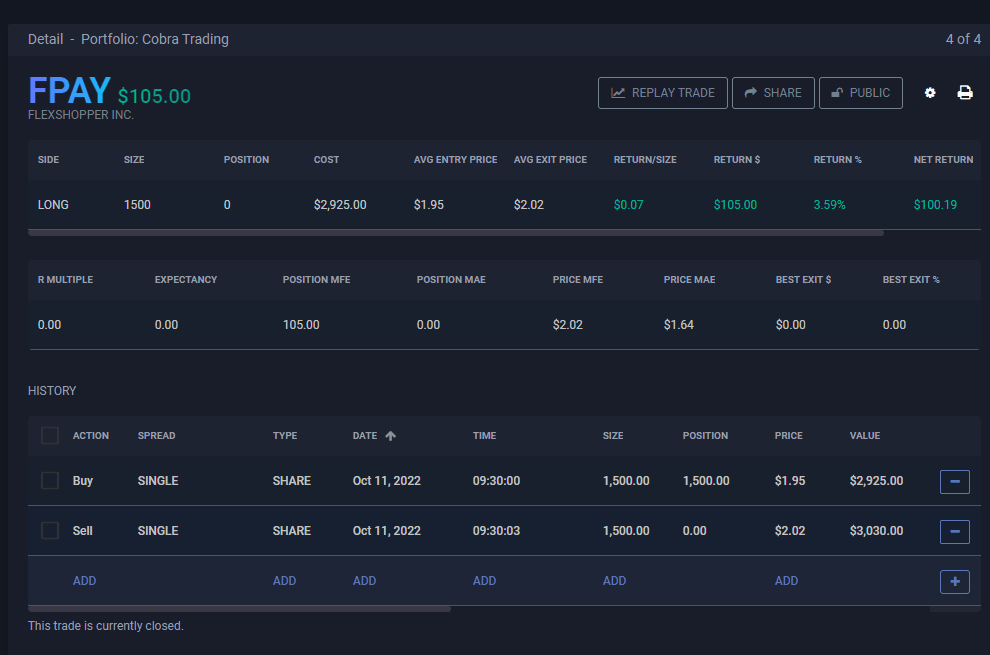
Task: Click the Replay Trade button
Action: tap(663, 93)
